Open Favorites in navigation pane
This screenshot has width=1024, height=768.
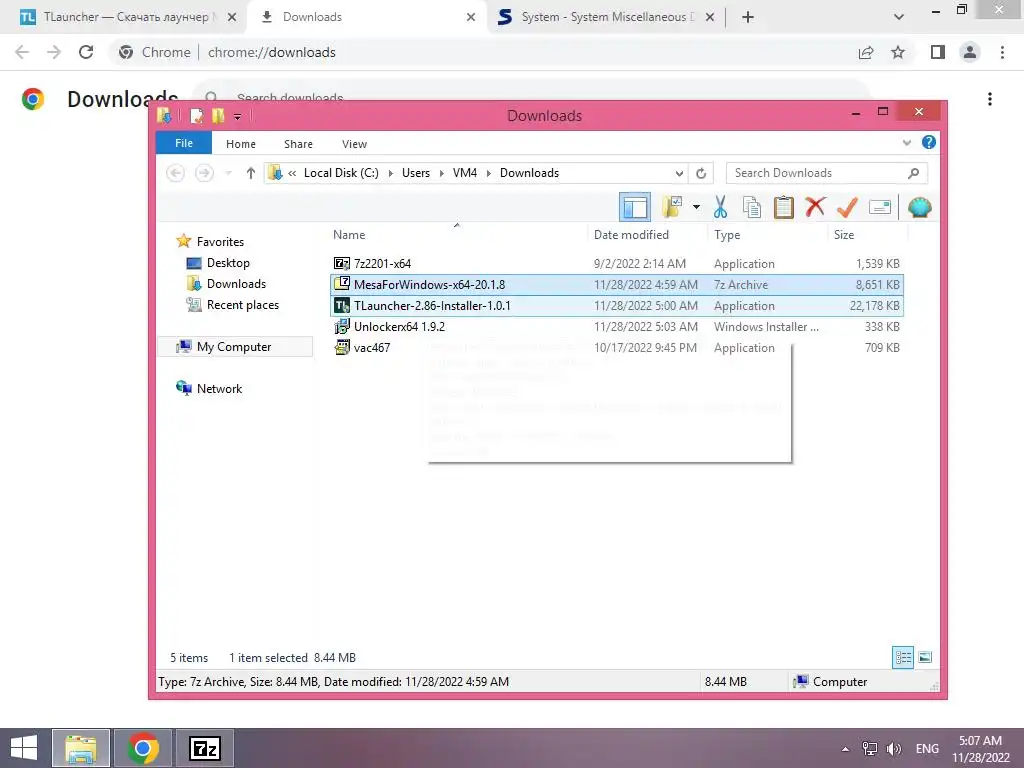click(x=220, y=242)
